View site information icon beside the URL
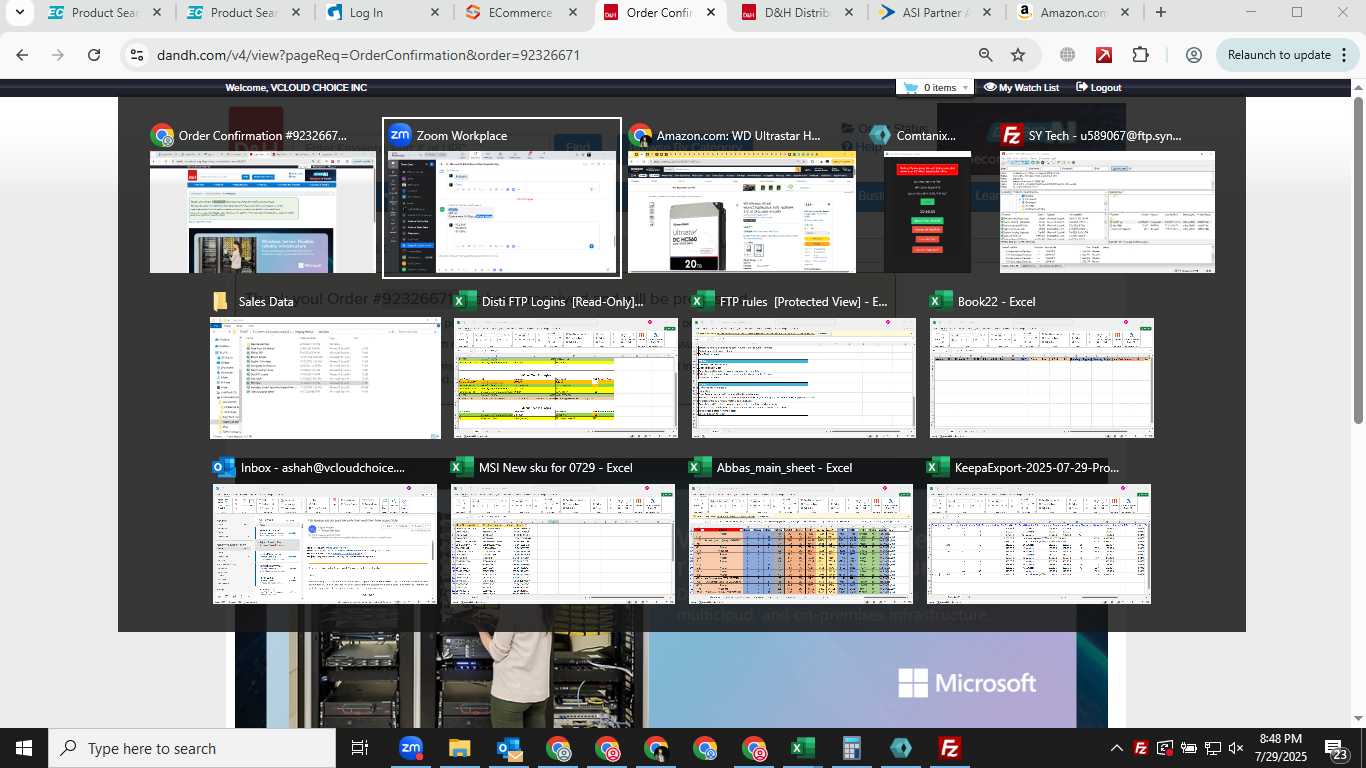 [x=137, y=55]
